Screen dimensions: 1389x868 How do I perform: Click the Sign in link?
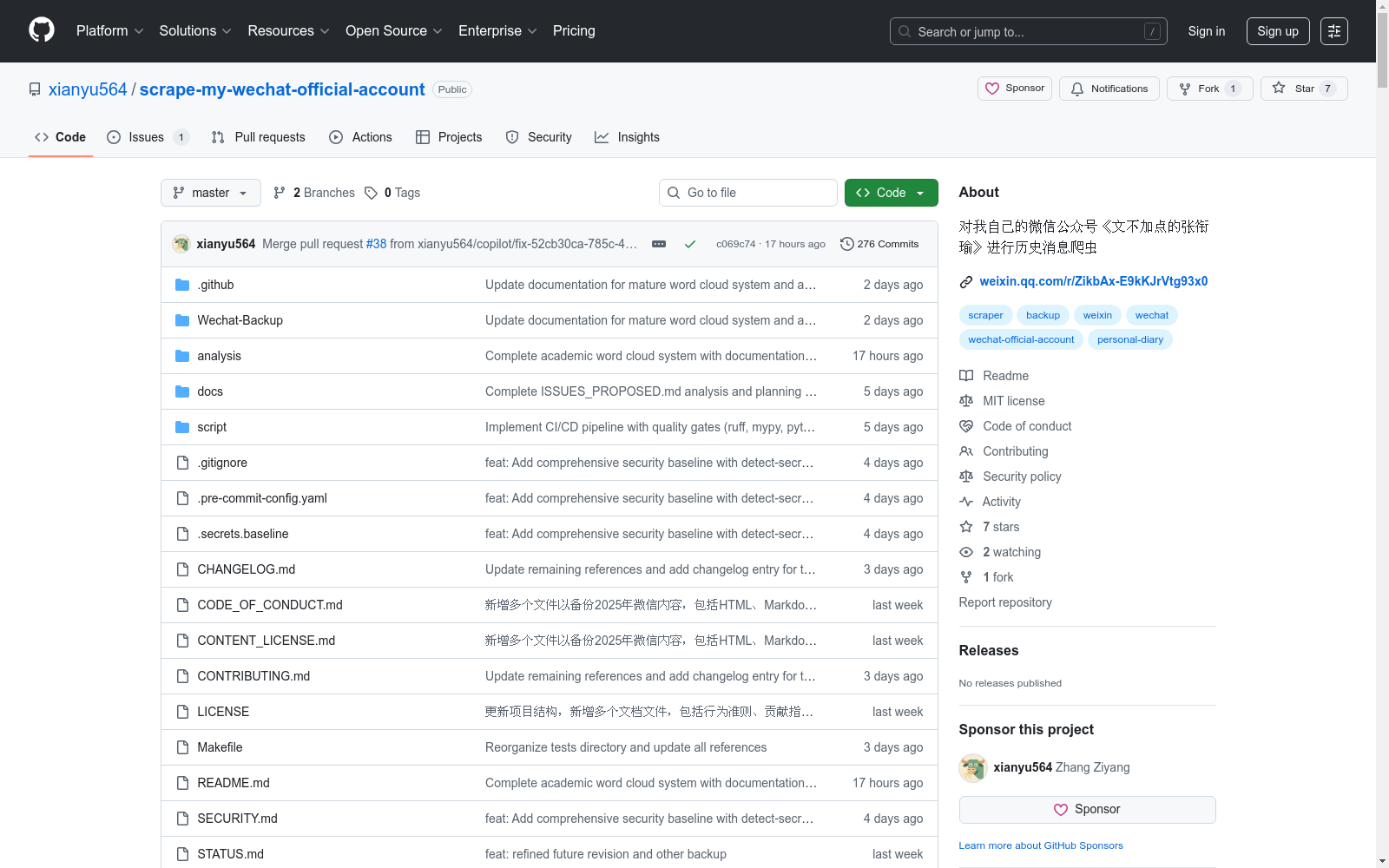[x=1207, y=31]
